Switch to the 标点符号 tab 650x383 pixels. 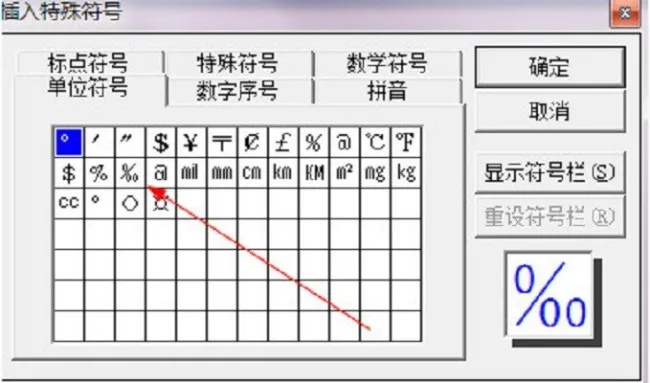pyautogui.click(x=88, y=63)
